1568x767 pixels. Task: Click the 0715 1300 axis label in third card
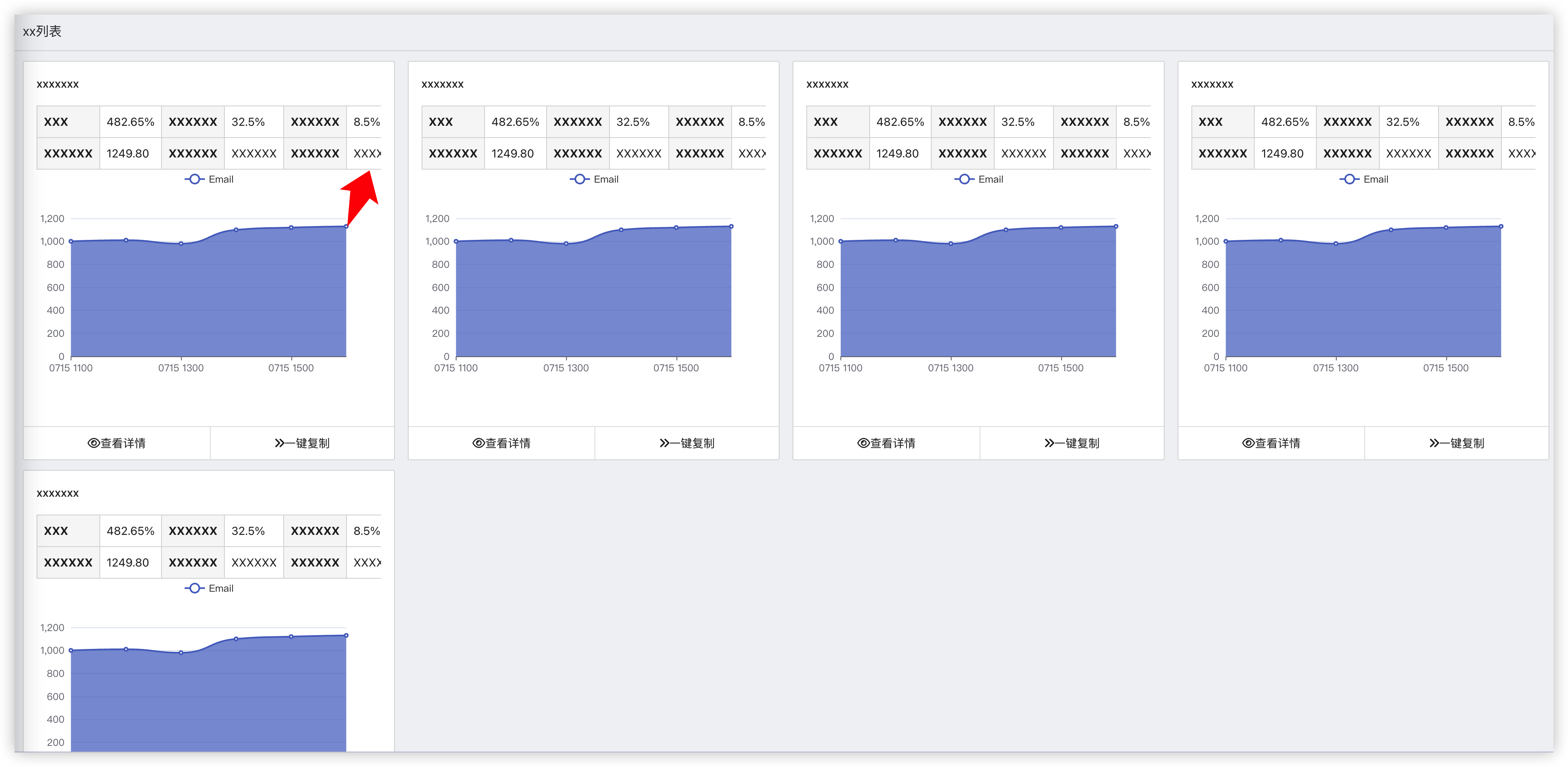tap(951, 368)
